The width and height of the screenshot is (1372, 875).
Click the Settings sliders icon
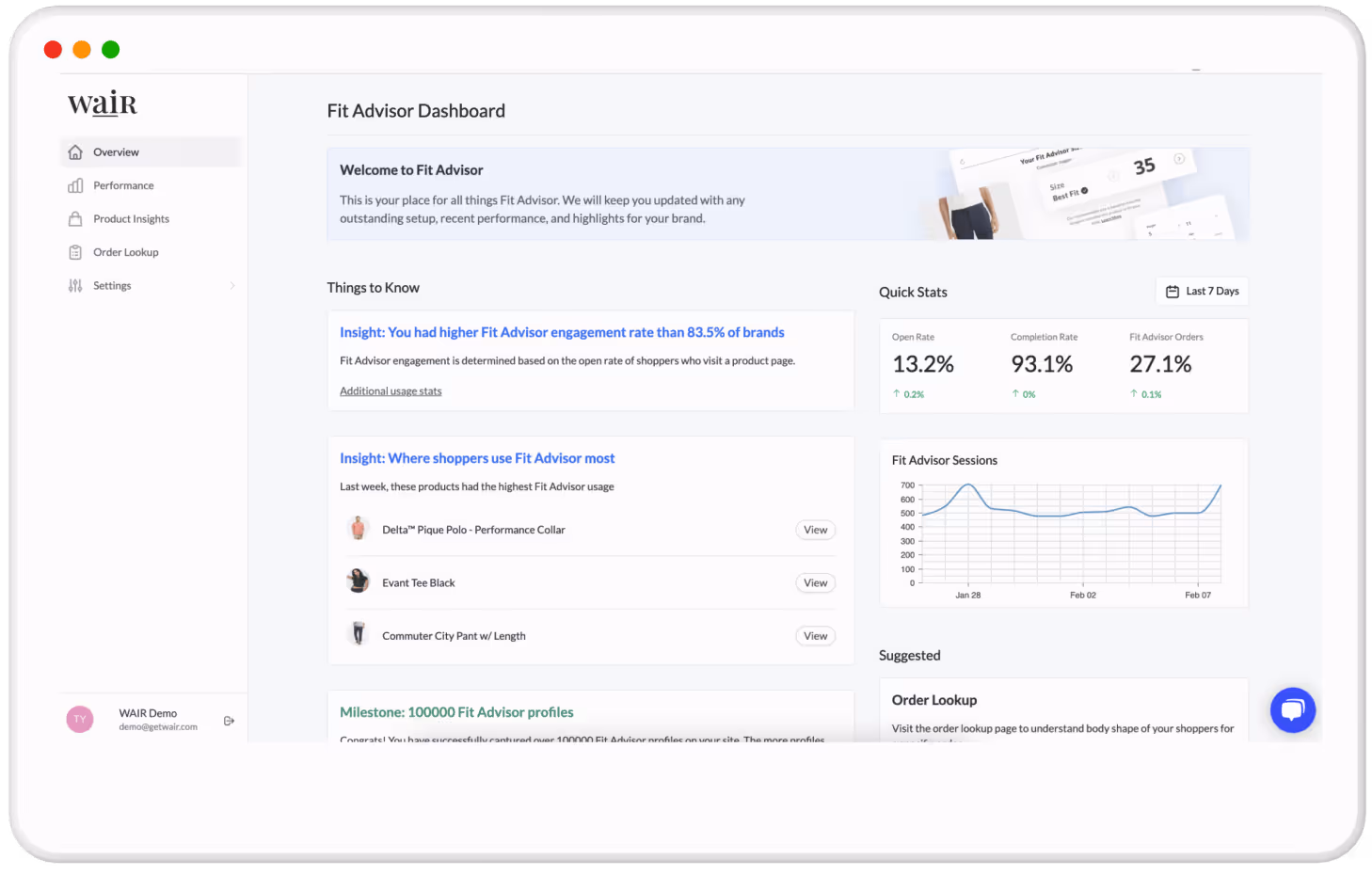coord(75,285)
